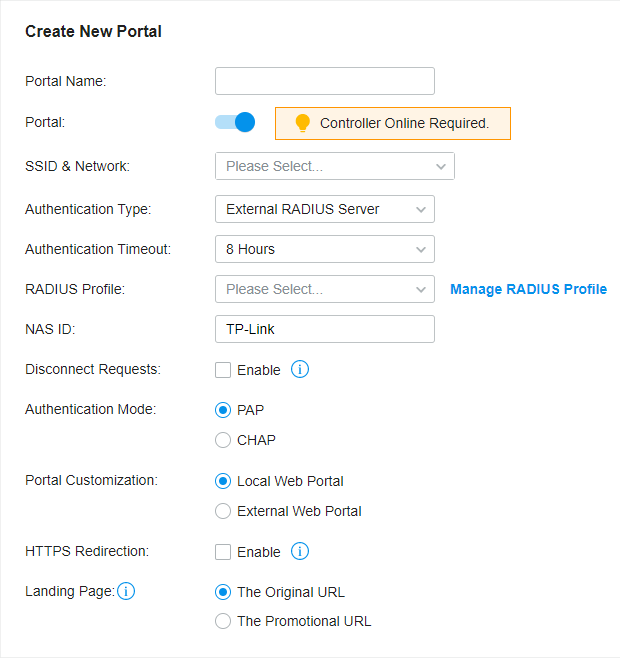The height and width of the screenshot is (658, 620).
Task: Open the RADIUS Profile dropdown
Action: [325, 289]
